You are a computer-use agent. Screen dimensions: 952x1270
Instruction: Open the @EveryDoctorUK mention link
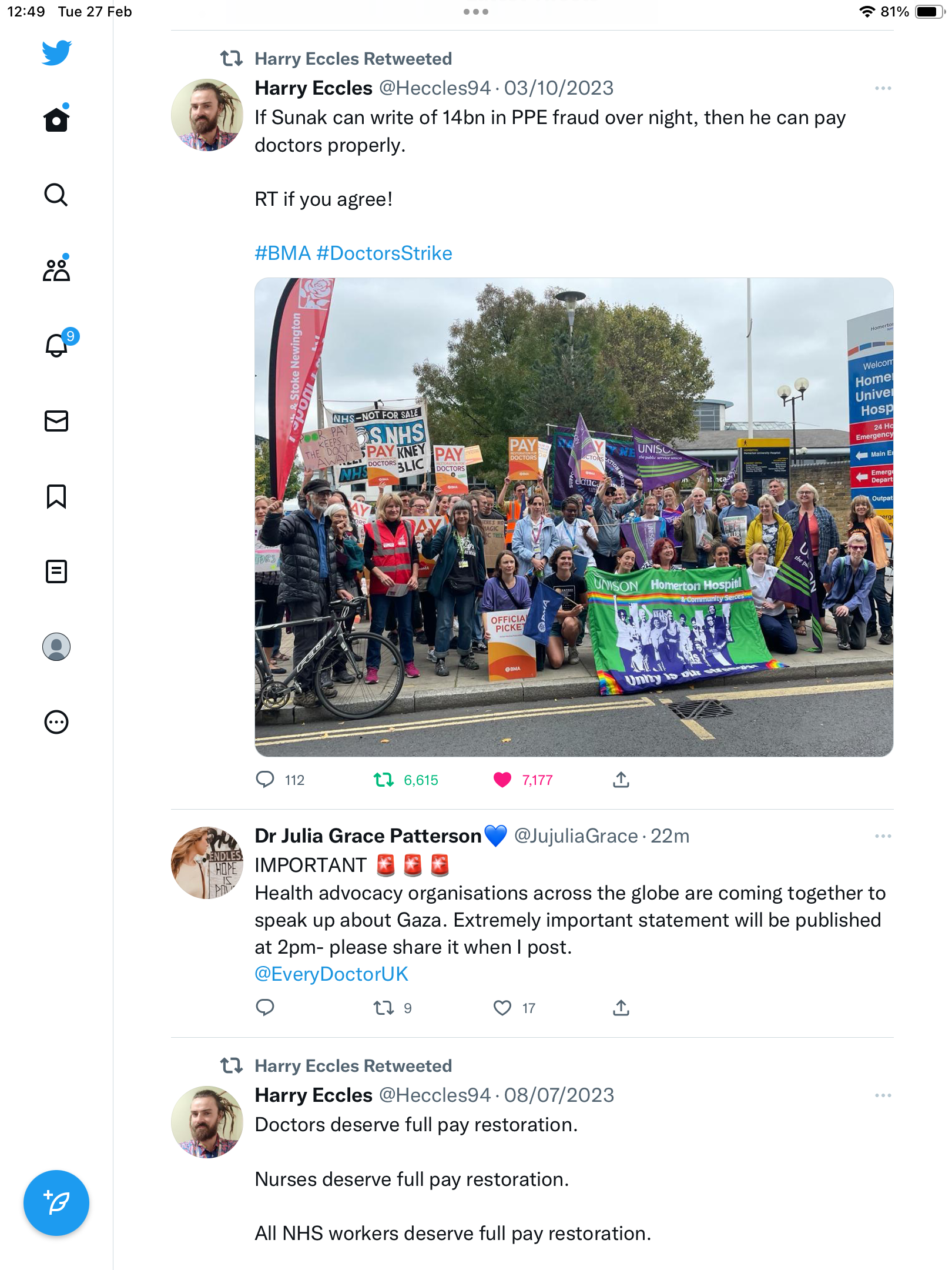point(331,974)
